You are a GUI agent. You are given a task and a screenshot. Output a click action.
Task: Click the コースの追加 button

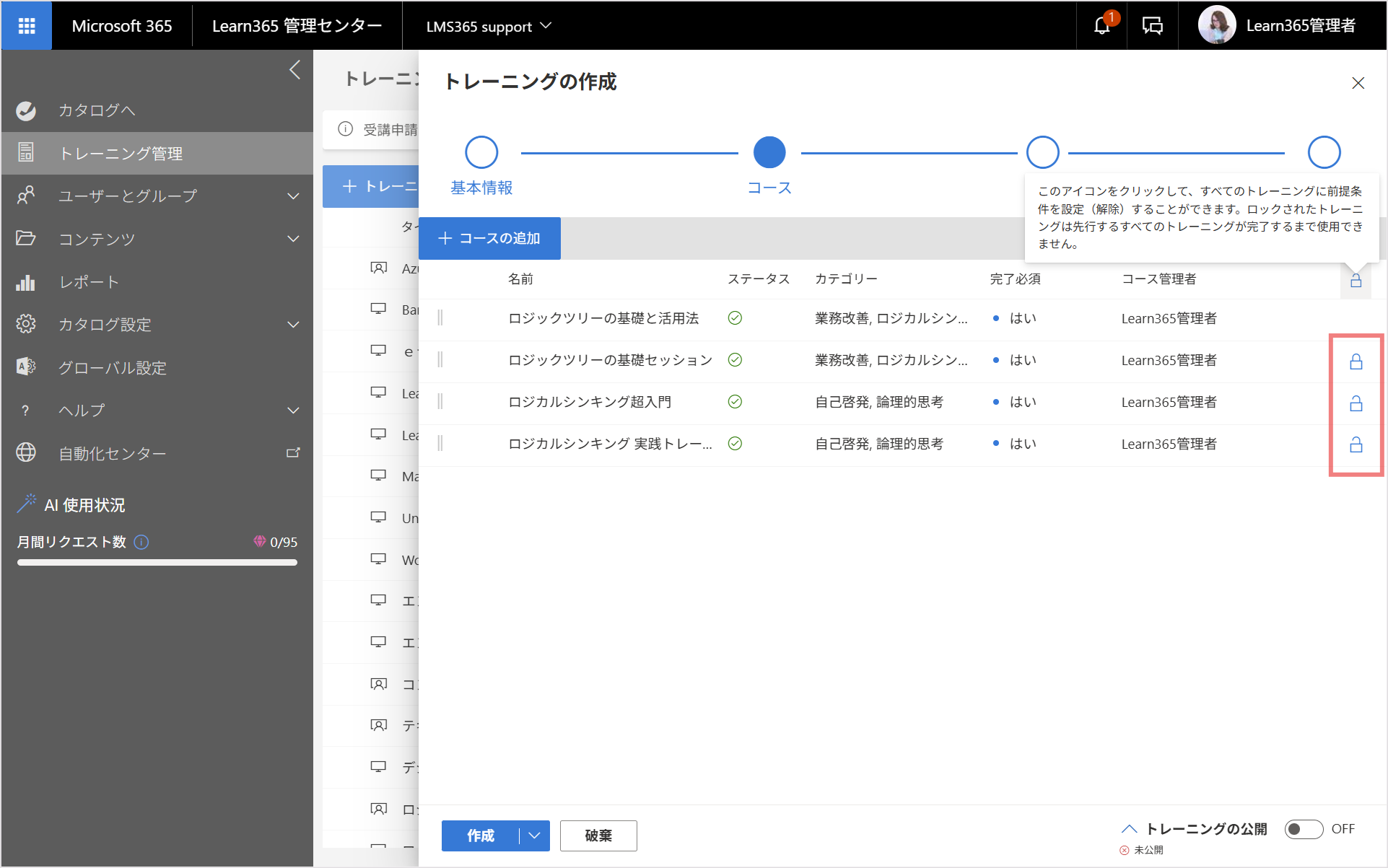point(489,238)
